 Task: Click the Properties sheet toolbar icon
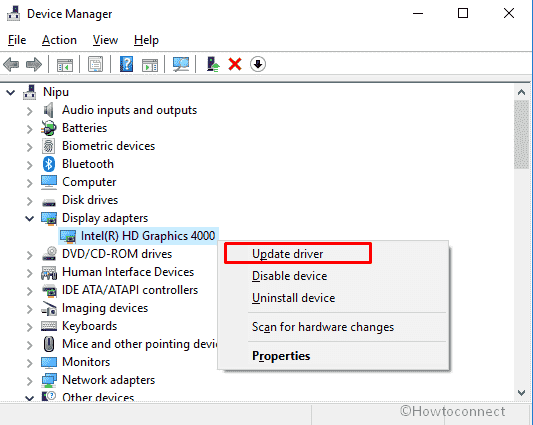(x=96, y=64)
